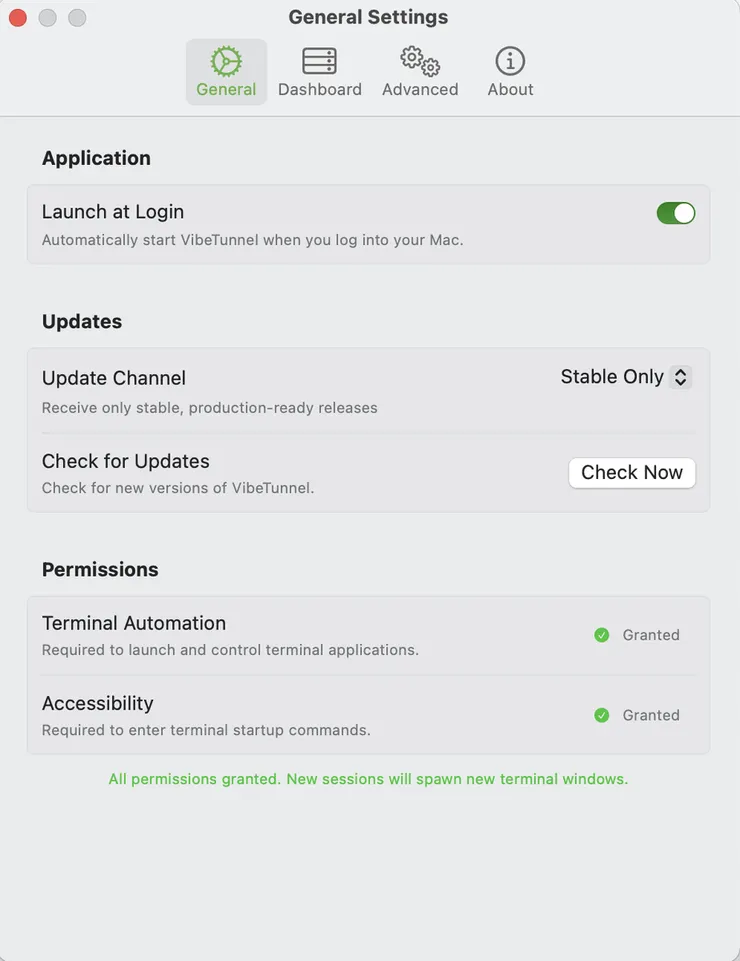This screenshot has height=961, width=740.
Task: Click the Stable Only chevron arrows
Action: click(x=681, y=377)
